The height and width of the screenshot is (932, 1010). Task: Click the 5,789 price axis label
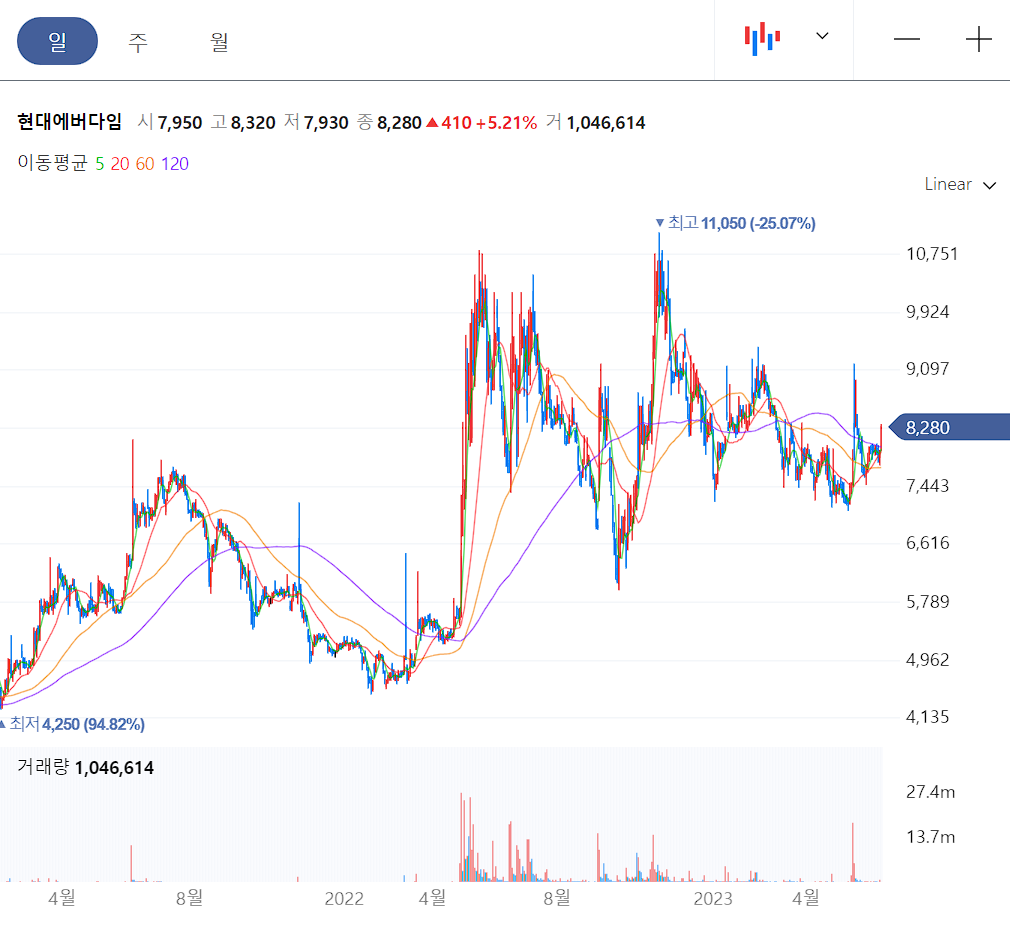click(x=928, y=602)
